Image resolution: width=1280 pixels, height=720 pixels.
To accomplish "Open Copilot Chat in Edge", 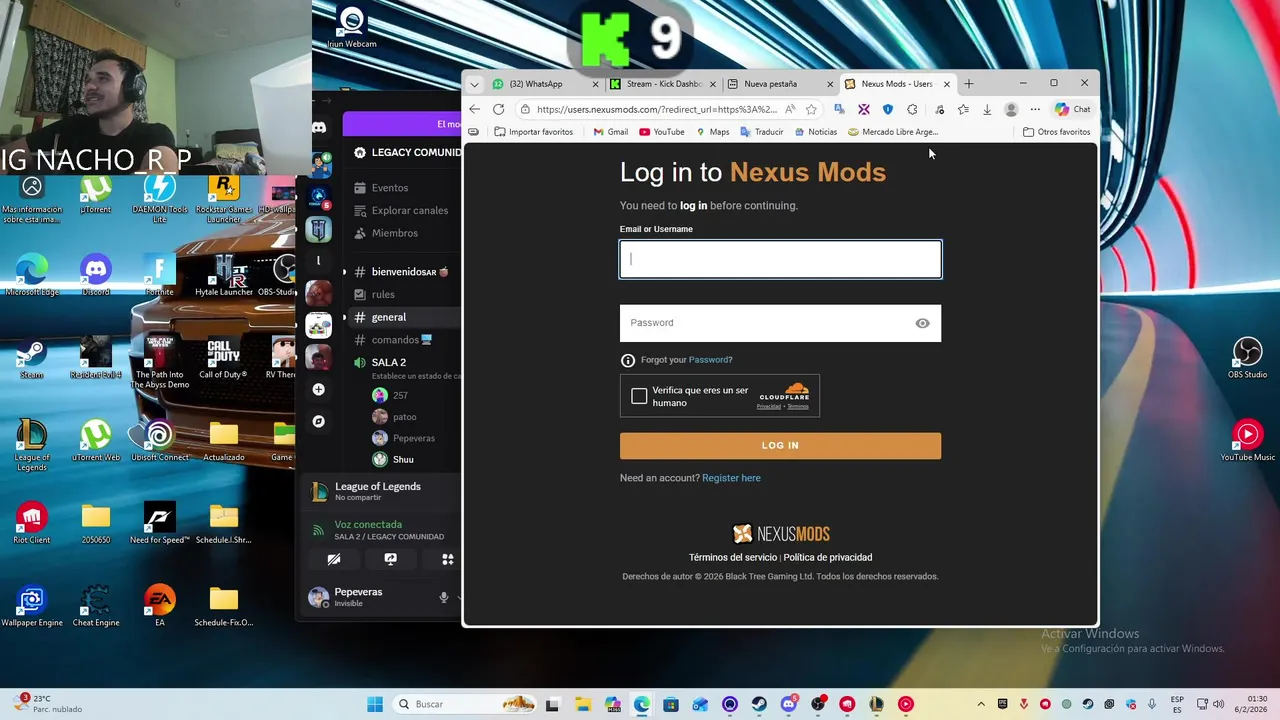I will pyautogui.click(x=1073, y=109).
